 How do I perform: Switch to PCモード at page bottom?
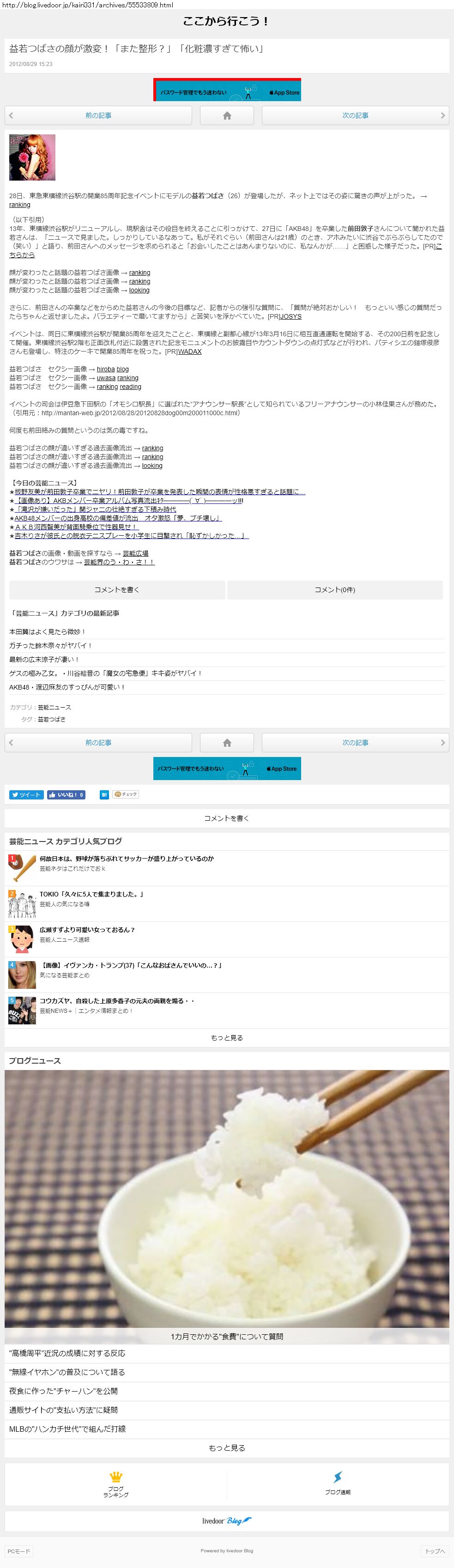[x=18, y=1551]
